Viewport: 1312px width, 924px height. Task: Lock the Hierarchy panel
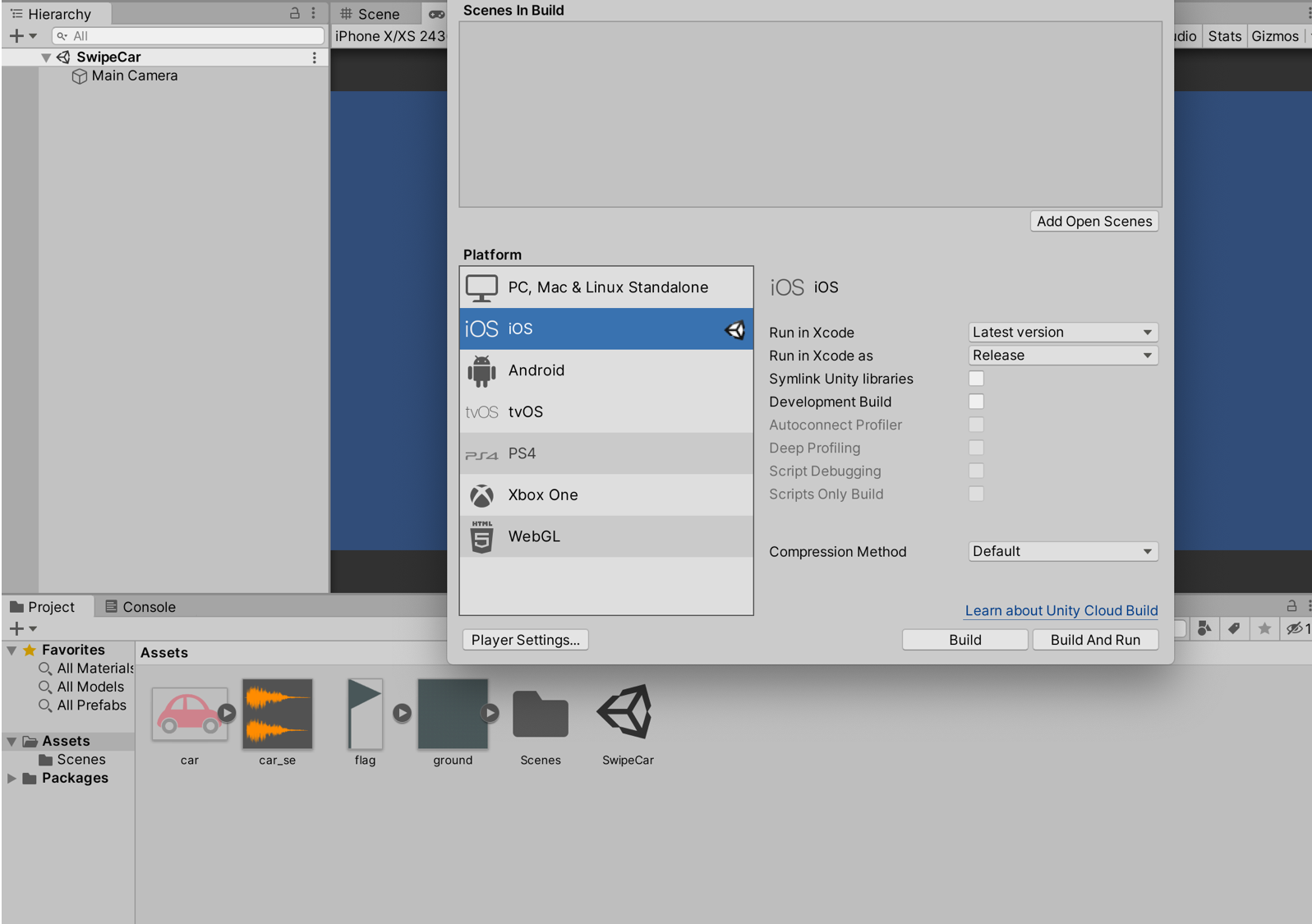[x=295, y=13]
